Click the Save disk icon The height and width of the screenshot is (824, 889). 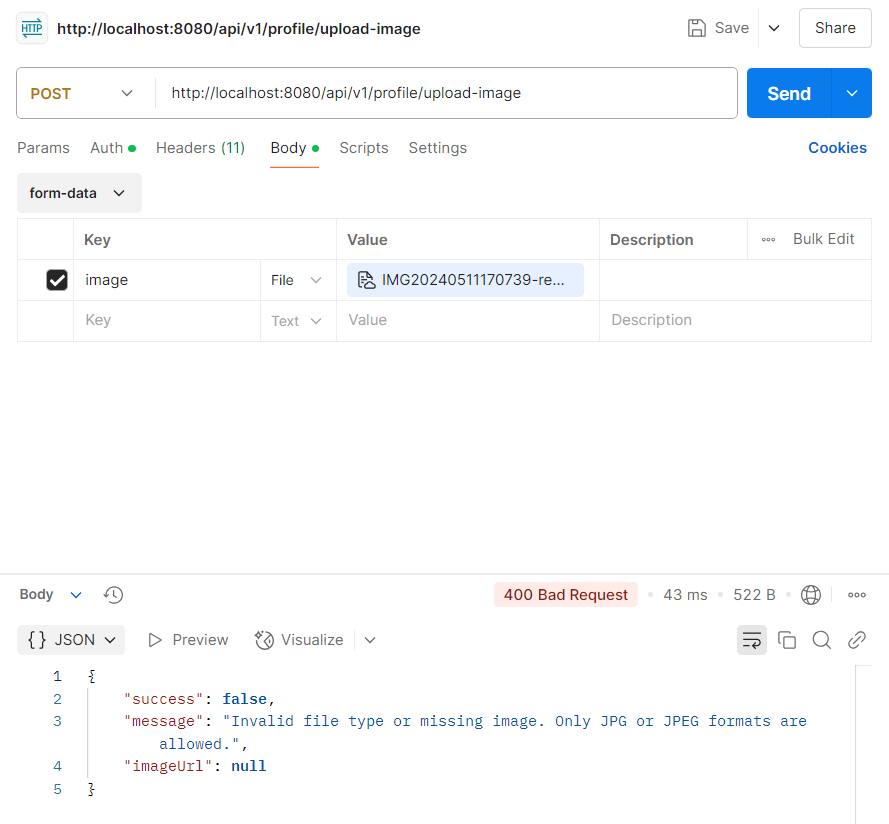696,28
